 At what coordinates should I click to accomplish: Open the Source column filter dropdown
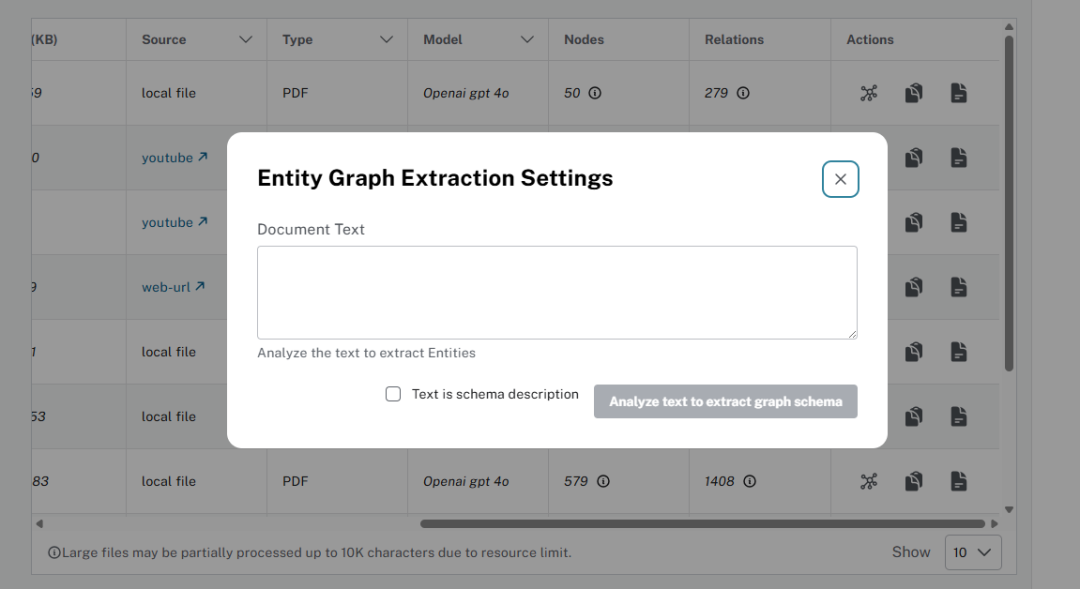(246, 40)
